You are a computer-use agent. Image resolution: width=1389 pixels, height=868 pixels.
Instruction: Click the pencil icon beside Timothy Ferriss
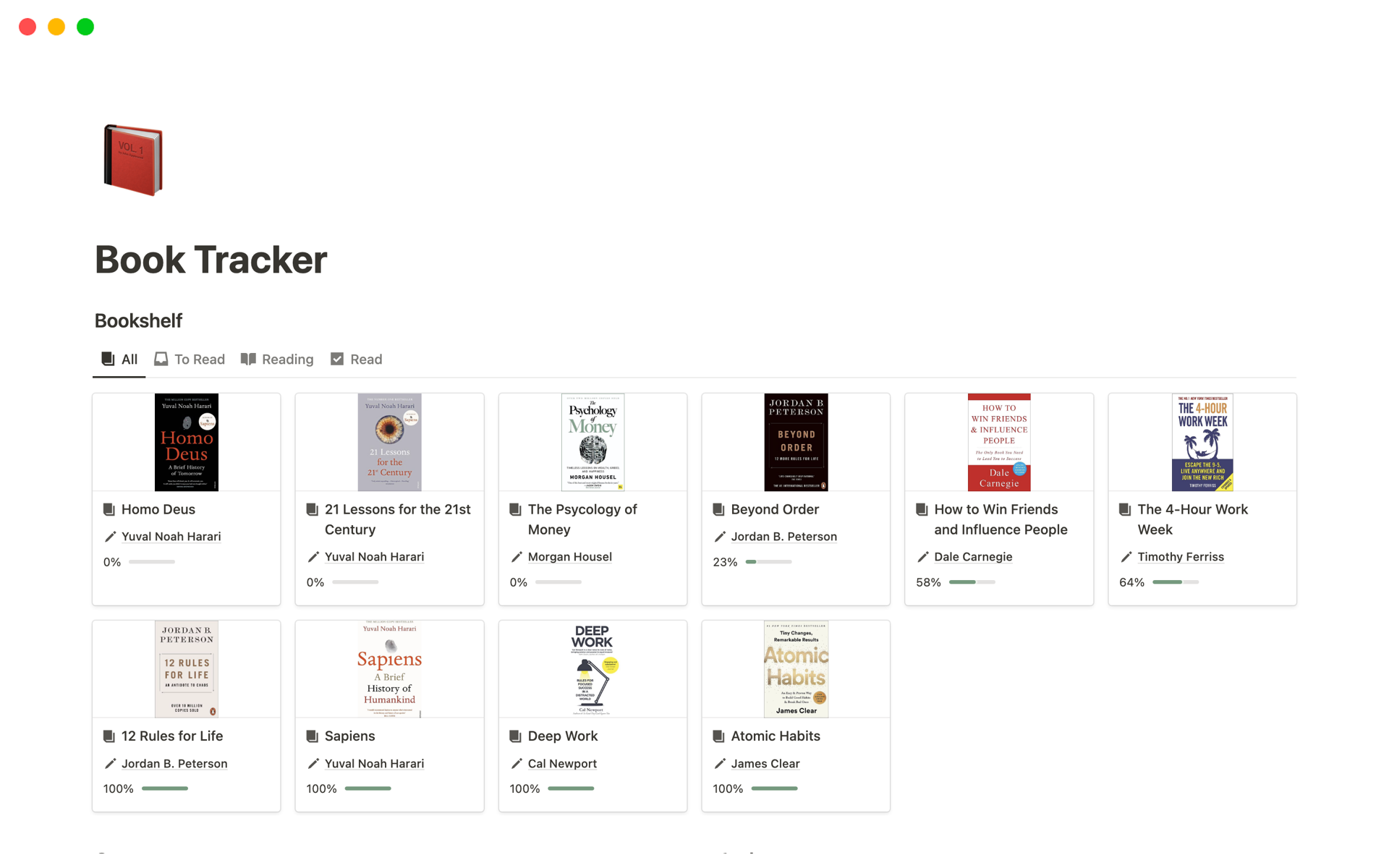1126,557
